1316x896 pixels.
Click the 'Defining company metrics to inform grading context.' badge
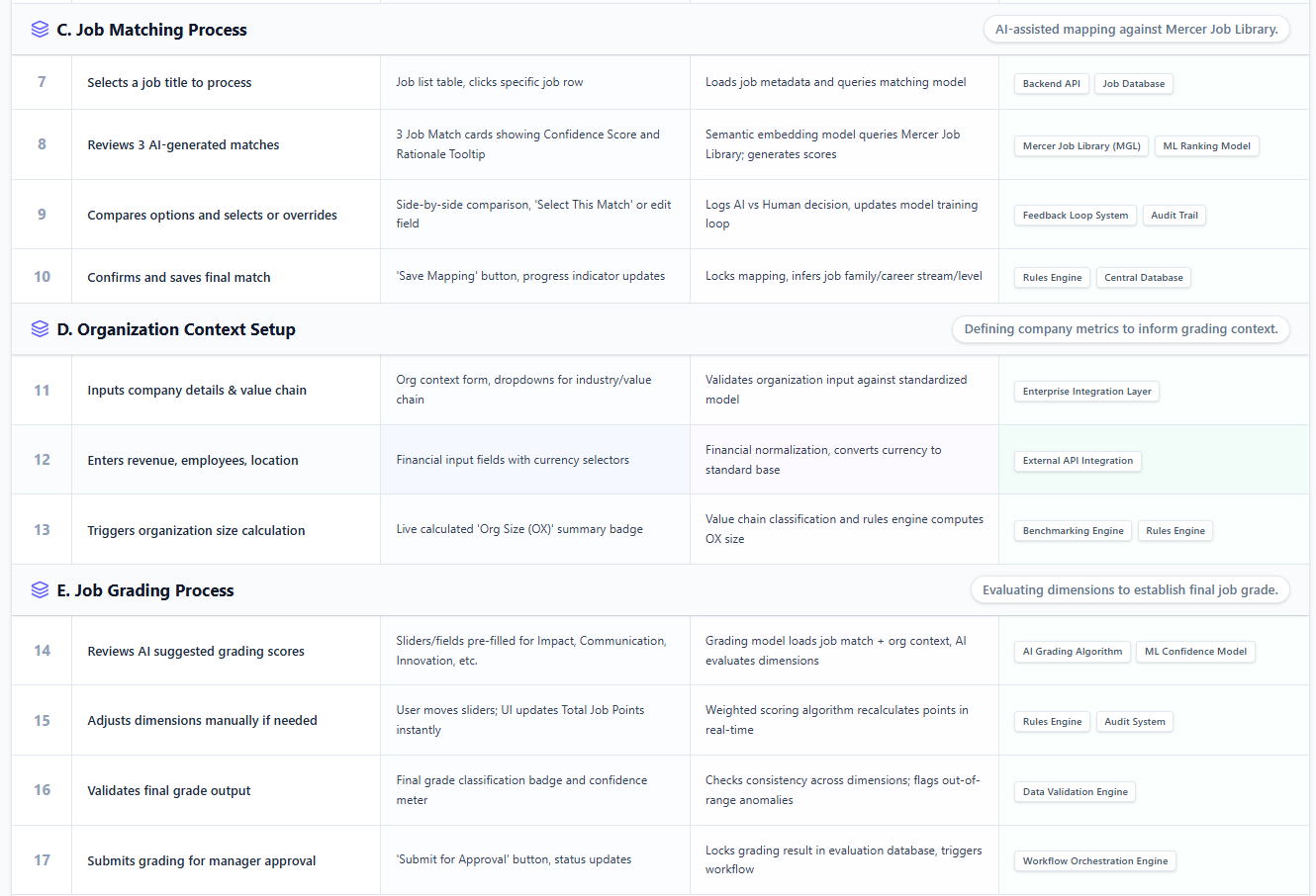click(x=1120, y=329)
